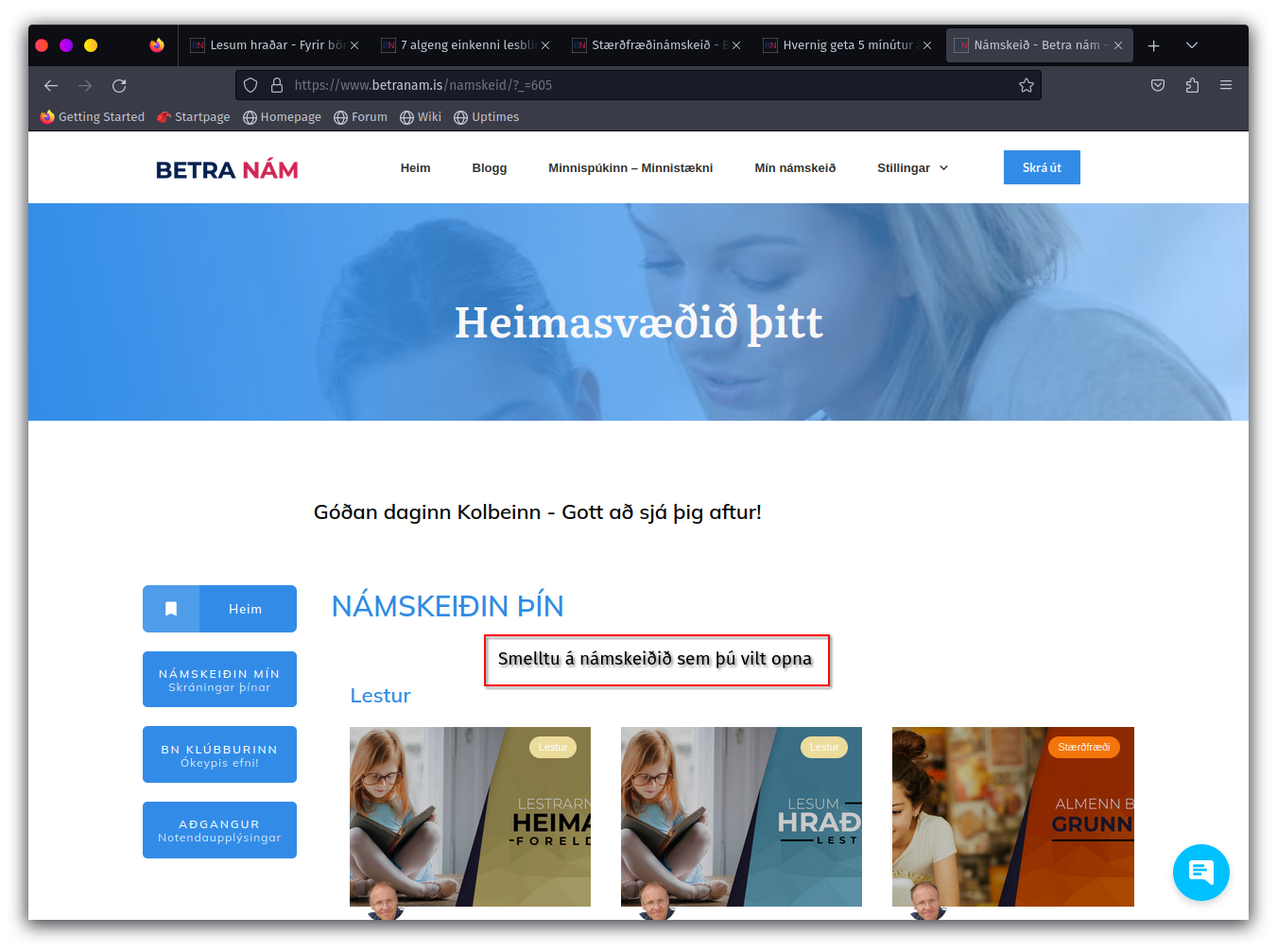This screenshot has width=1277, height=952.
Task: Click the Stærðfræði tag on course card
Action: [x=1084, y=747]
